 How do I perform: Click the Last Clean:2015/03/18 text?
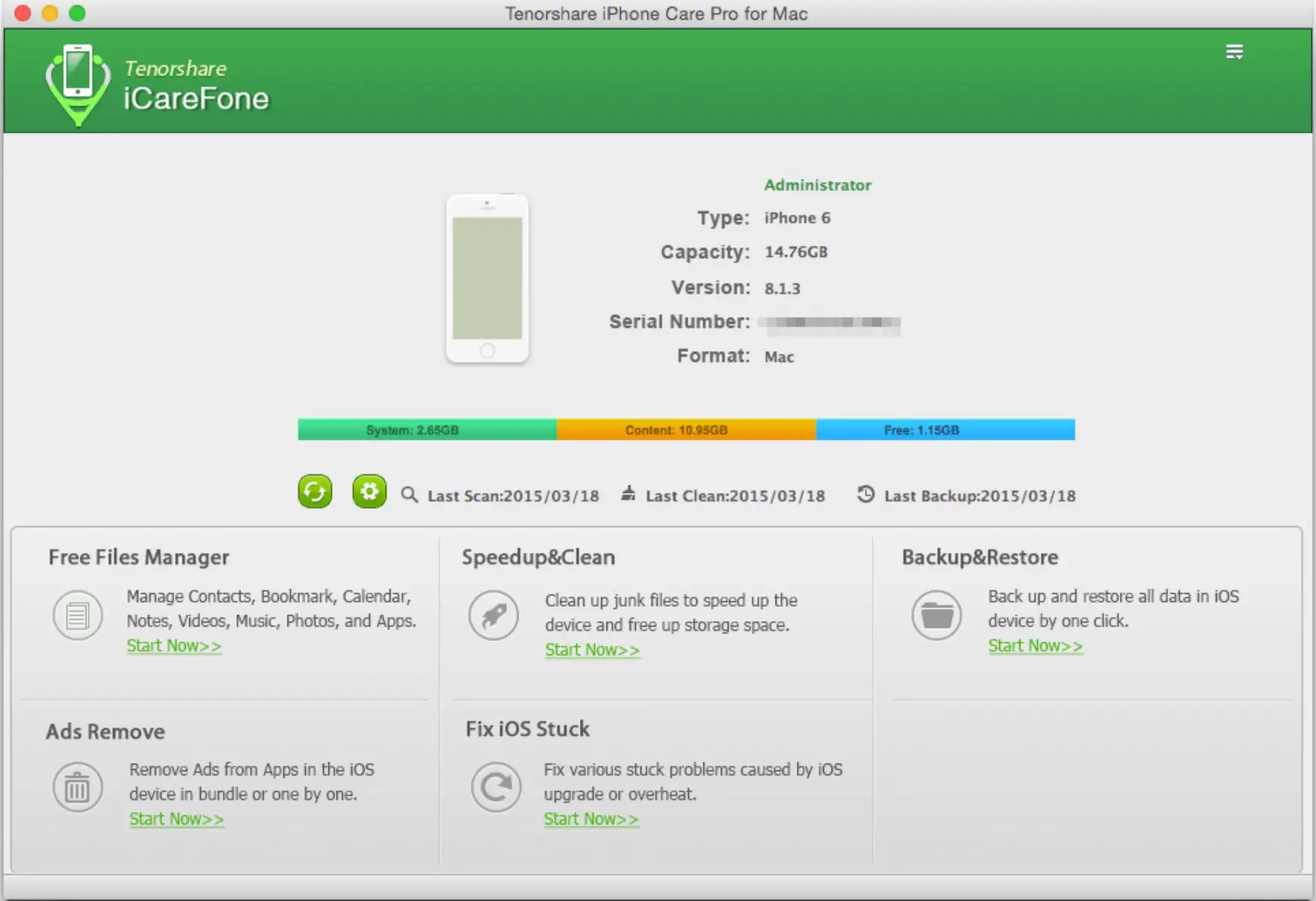pyautogui.click(x=735, y=496)
